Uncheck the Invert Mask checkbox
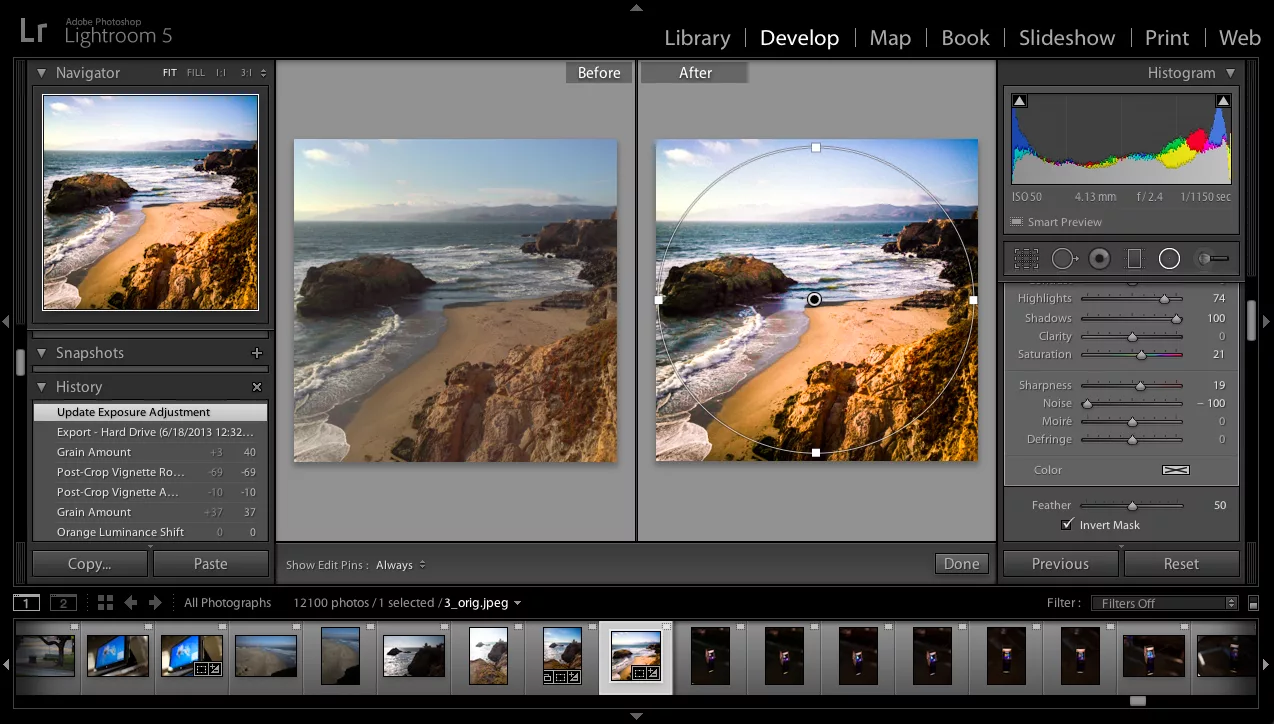 pos(1067,525)
